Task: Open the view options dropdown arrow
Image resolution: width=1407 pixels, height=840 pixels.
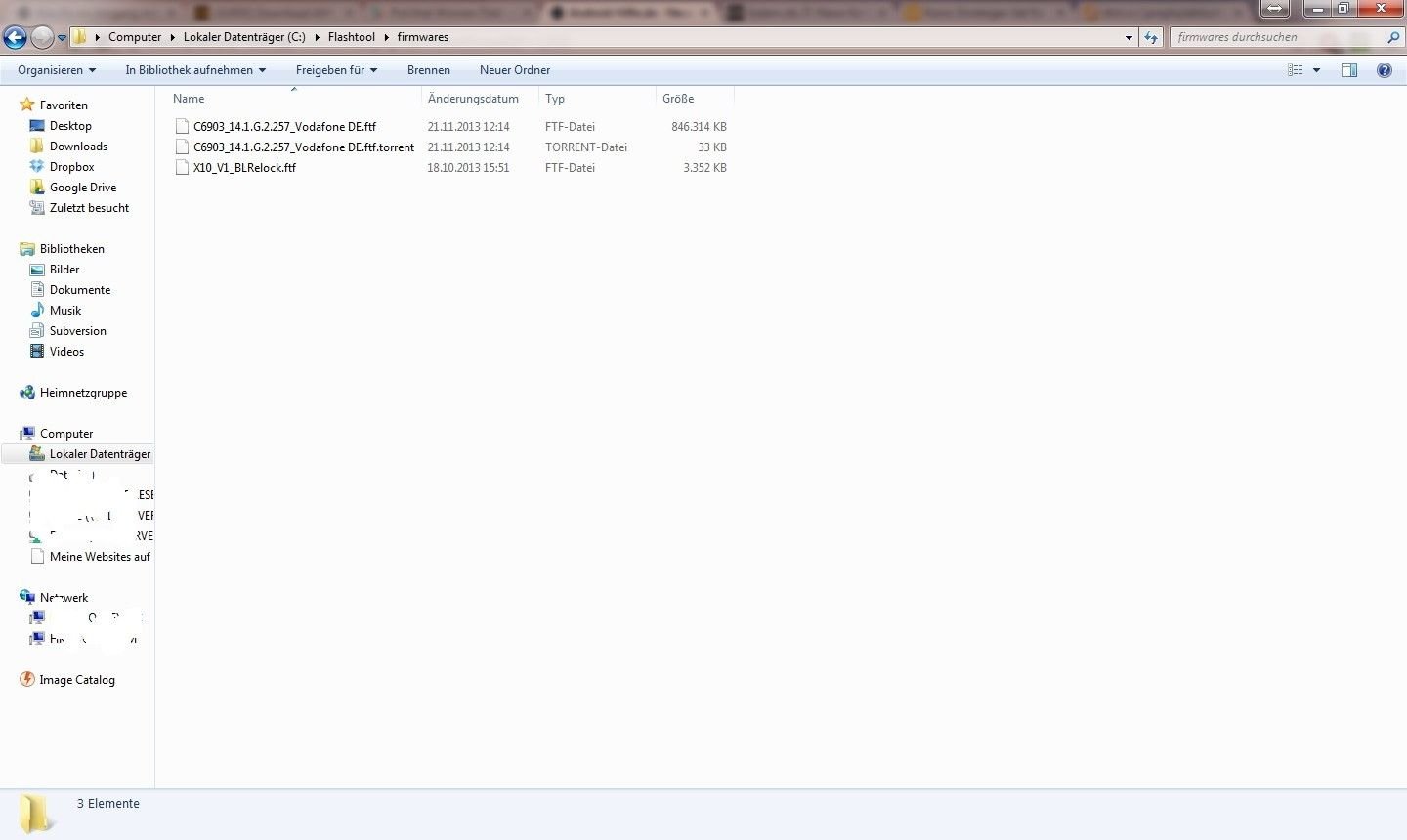Action: point(1316,70)
